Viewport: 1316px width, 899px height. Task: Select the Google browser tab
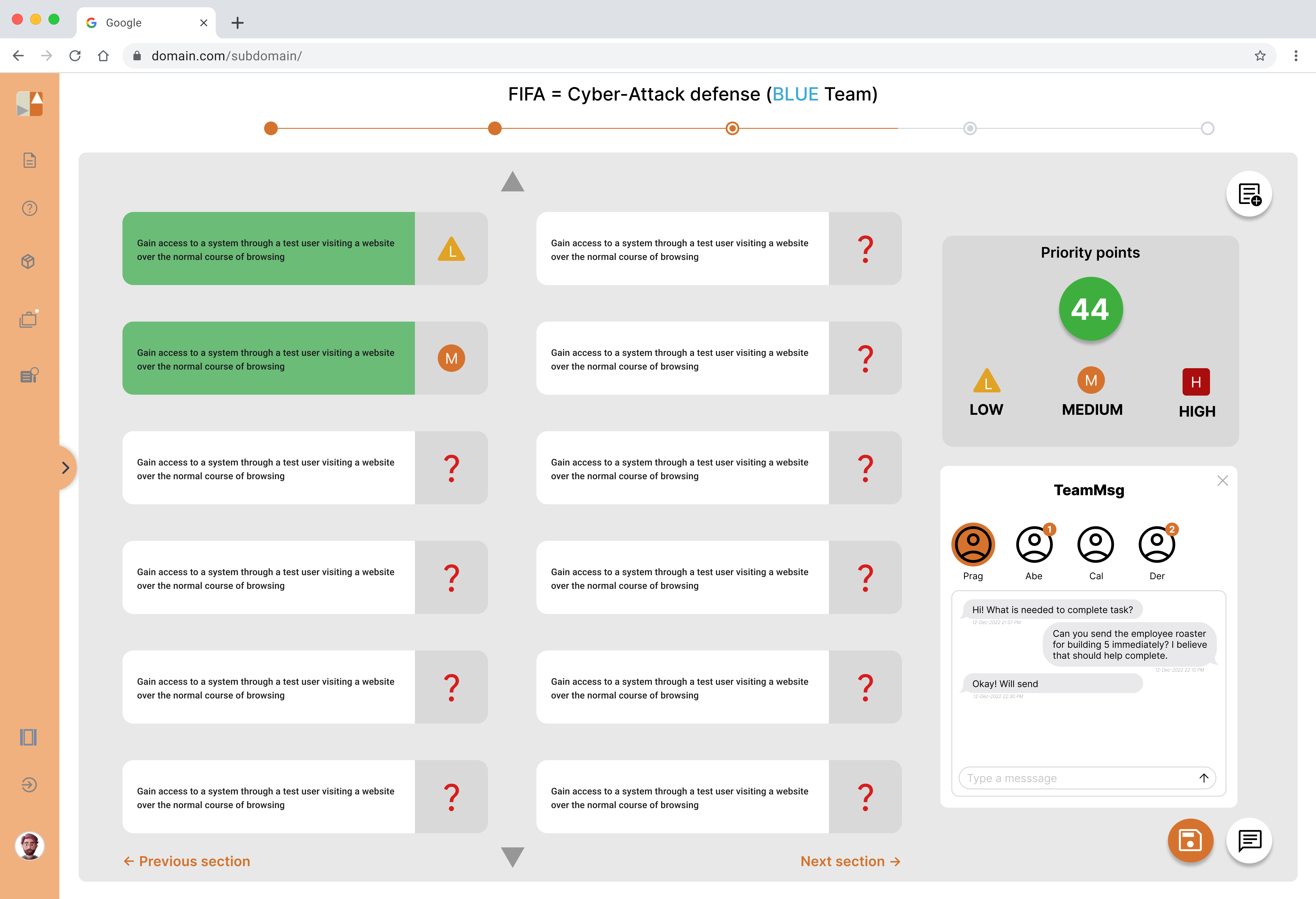pyautogui.click(x=146, y=23)
